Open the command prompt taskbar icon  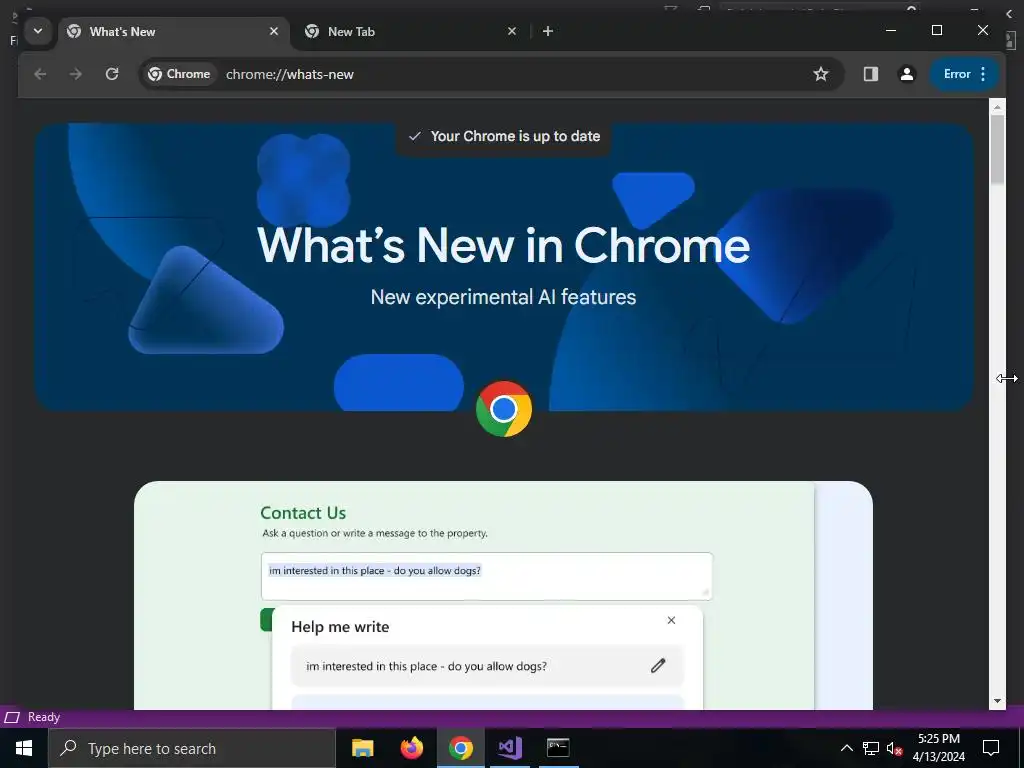point(558,748)
